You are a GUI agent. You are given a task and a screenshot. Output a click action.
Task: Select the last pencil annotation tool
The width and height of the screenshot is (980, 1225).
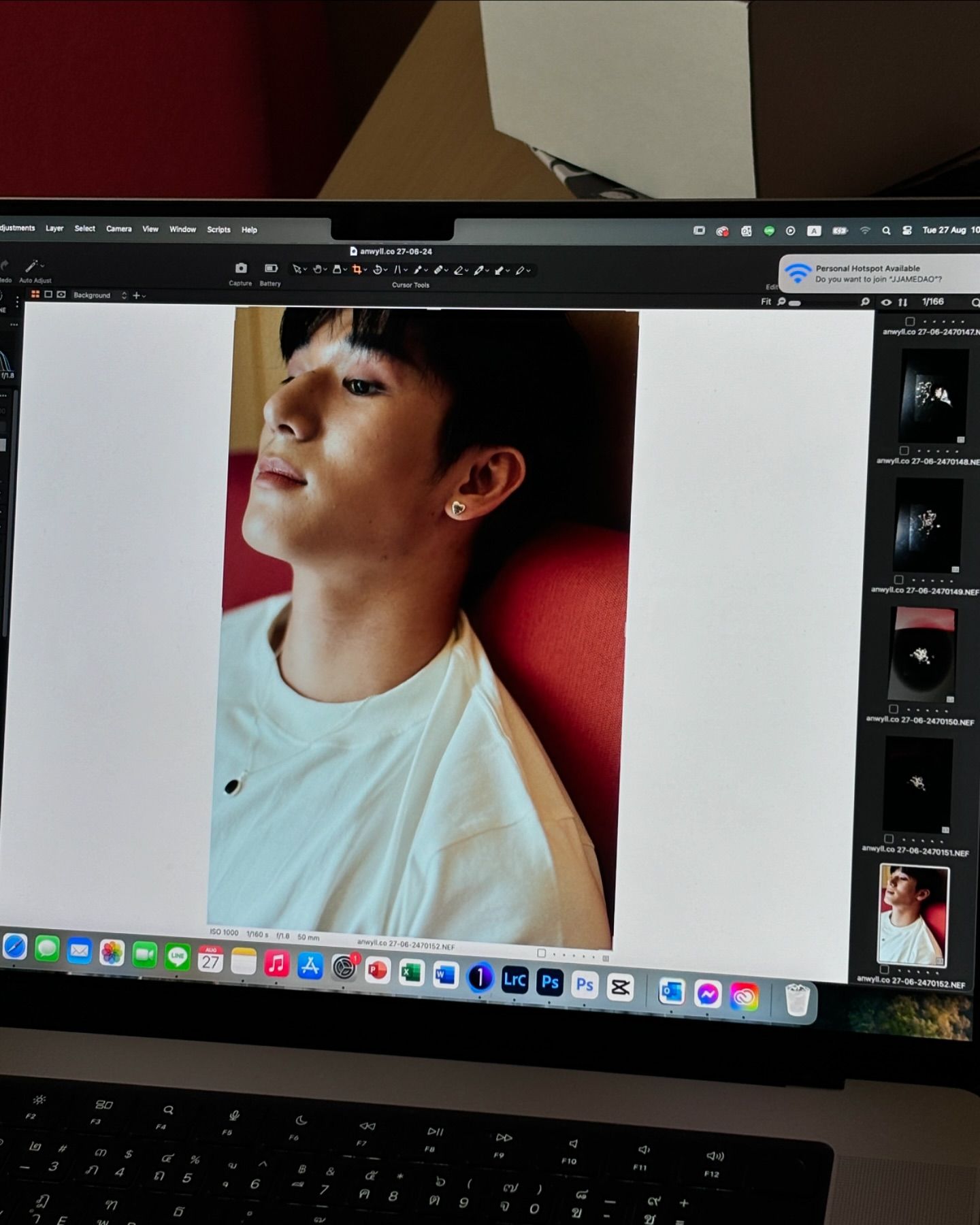(x=520, y=270)
